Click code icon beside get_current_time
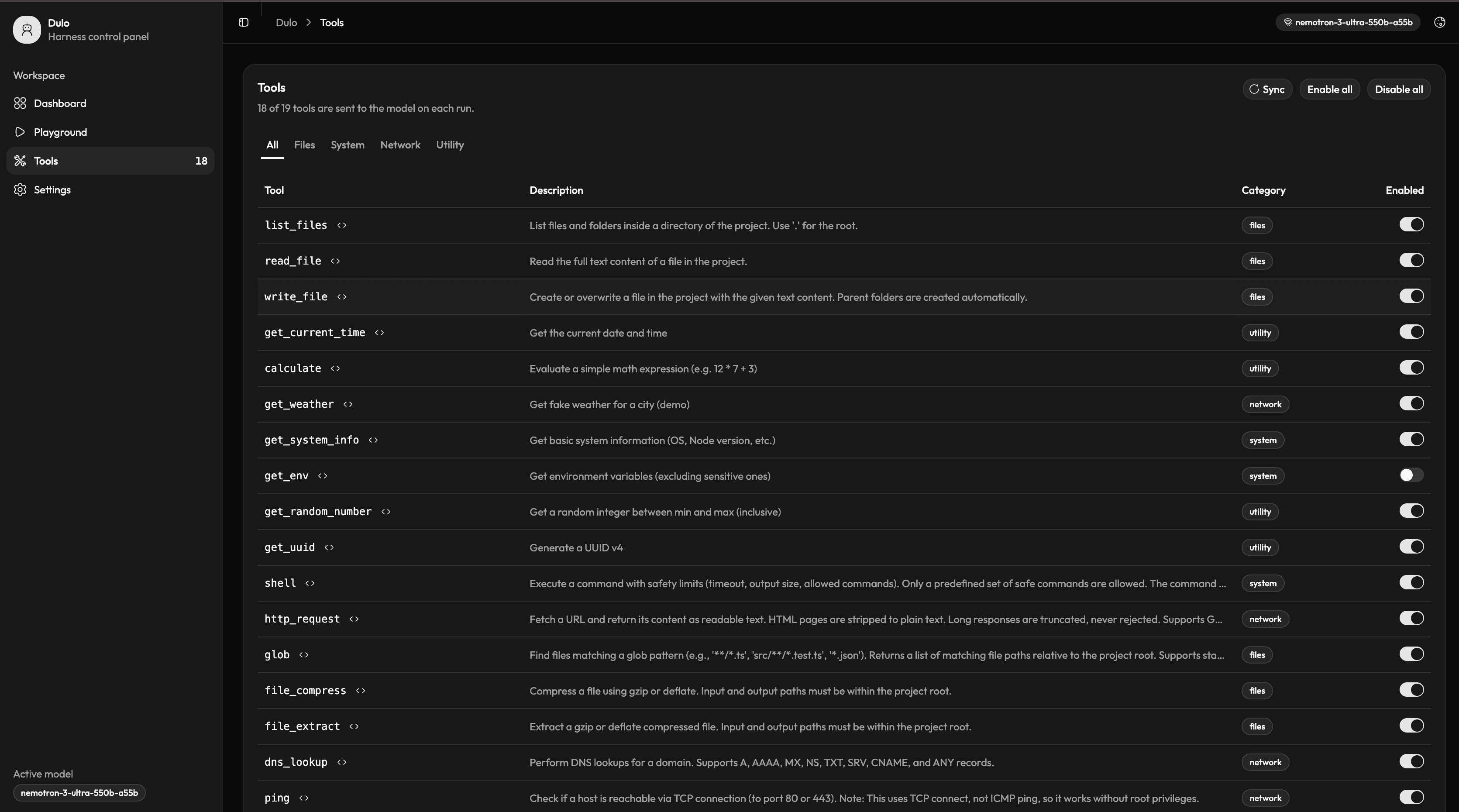This screenshot has height=812, width=1459. click(x=379, y=332)
